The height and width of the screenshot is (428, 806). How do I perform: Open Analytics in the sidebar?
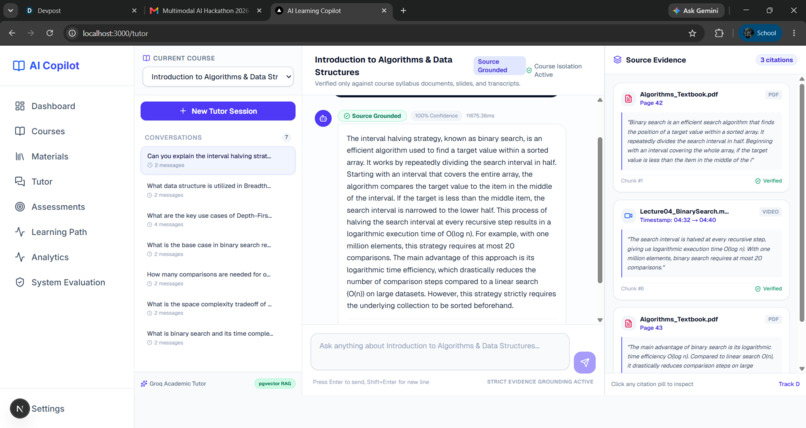click(x=42, y=257)
